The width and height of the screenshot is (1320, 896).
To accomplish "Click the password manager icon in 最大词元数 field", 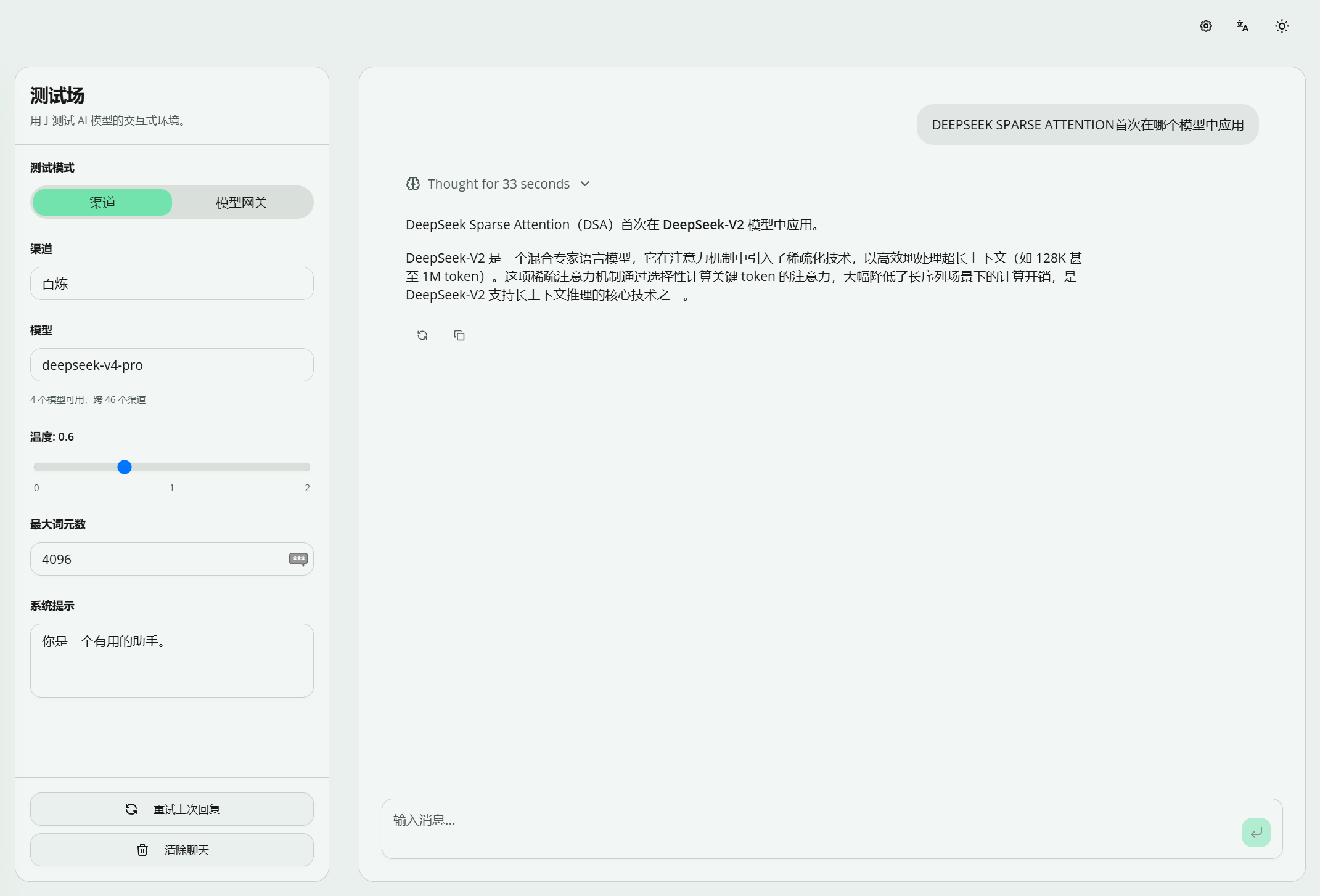I will 298,559.
